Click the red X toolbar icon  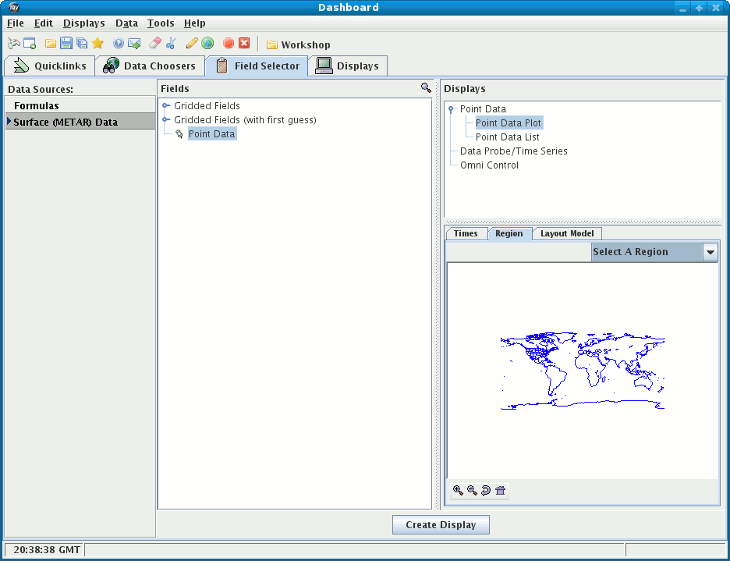pyautogui.click(x=244, y=44)
